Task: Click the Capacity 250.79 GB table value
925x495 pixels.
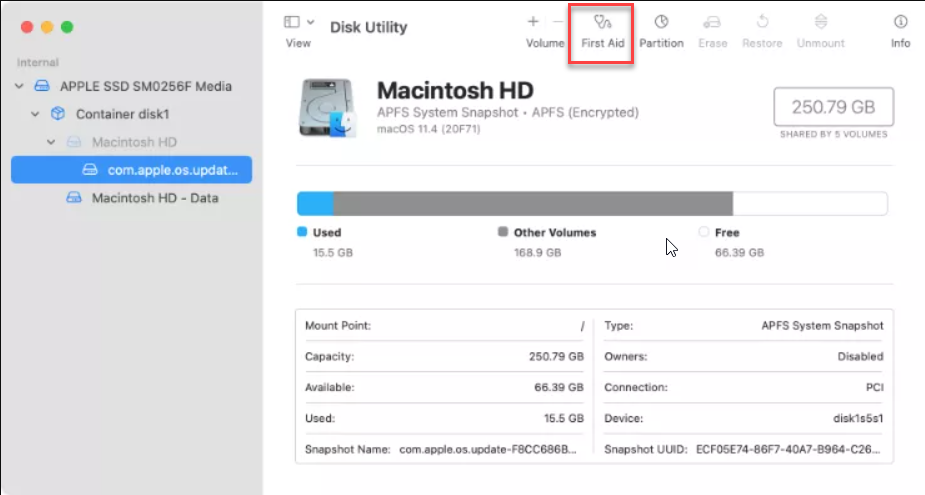Action: (556, 356)
